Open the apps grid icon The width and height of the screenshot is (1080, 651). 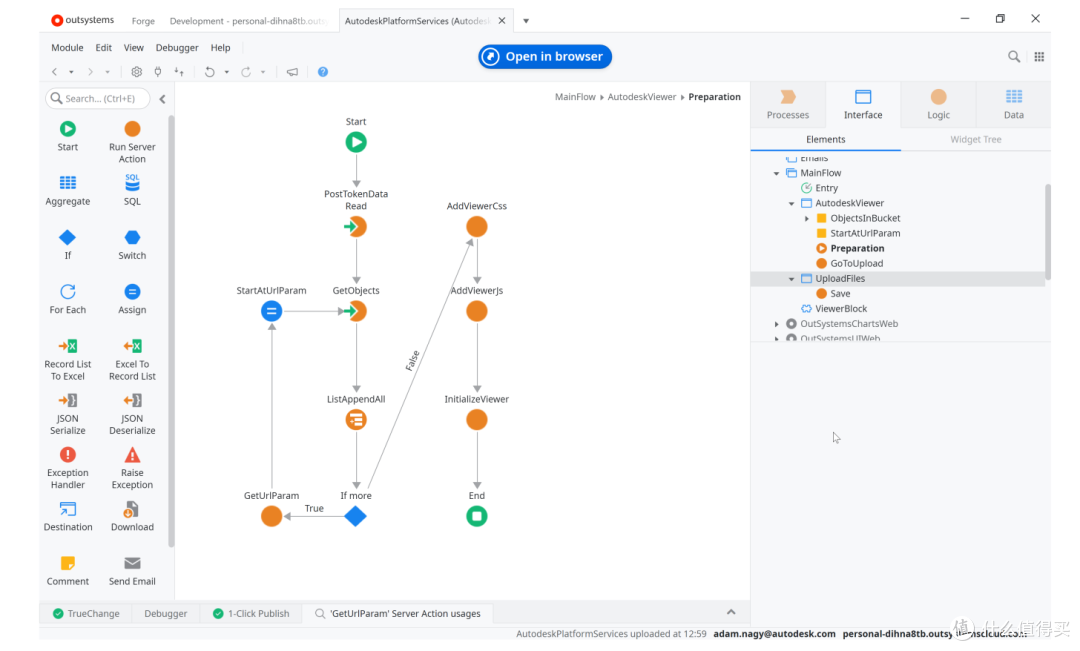[x=1039, y=56]
